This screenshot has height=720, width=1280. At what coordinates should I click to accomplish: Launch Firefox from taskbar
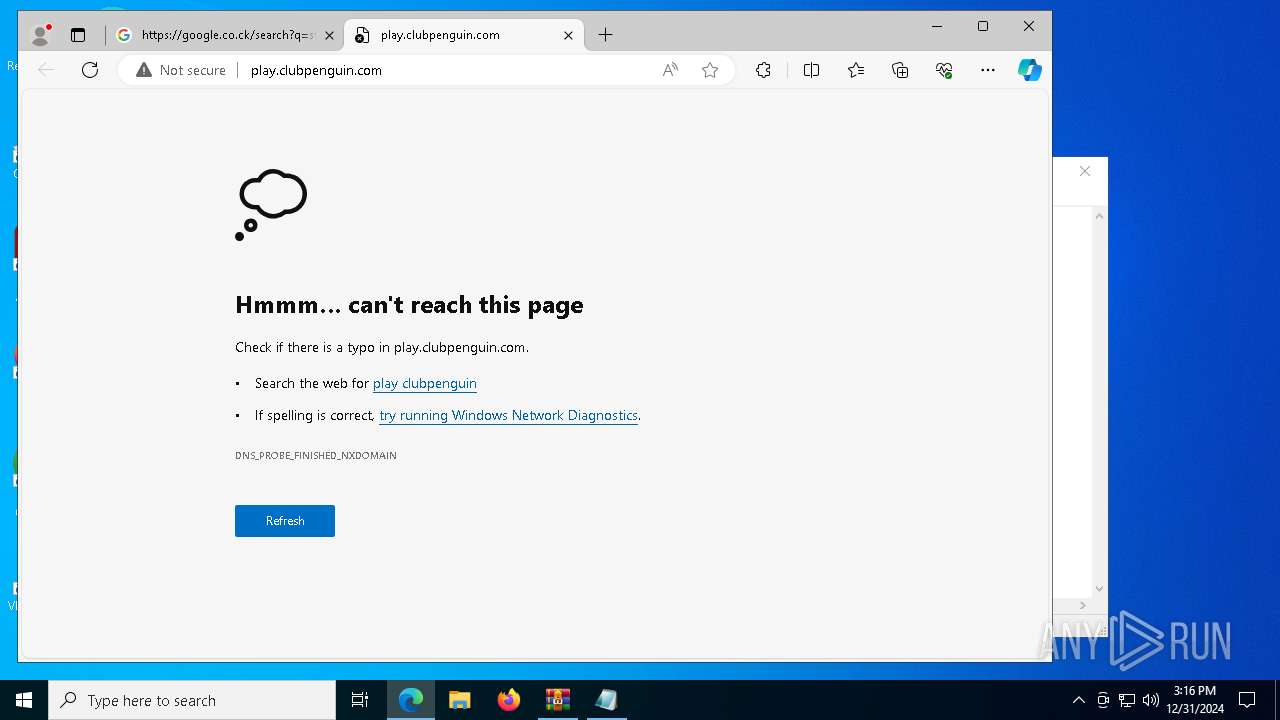pos(509,700)
